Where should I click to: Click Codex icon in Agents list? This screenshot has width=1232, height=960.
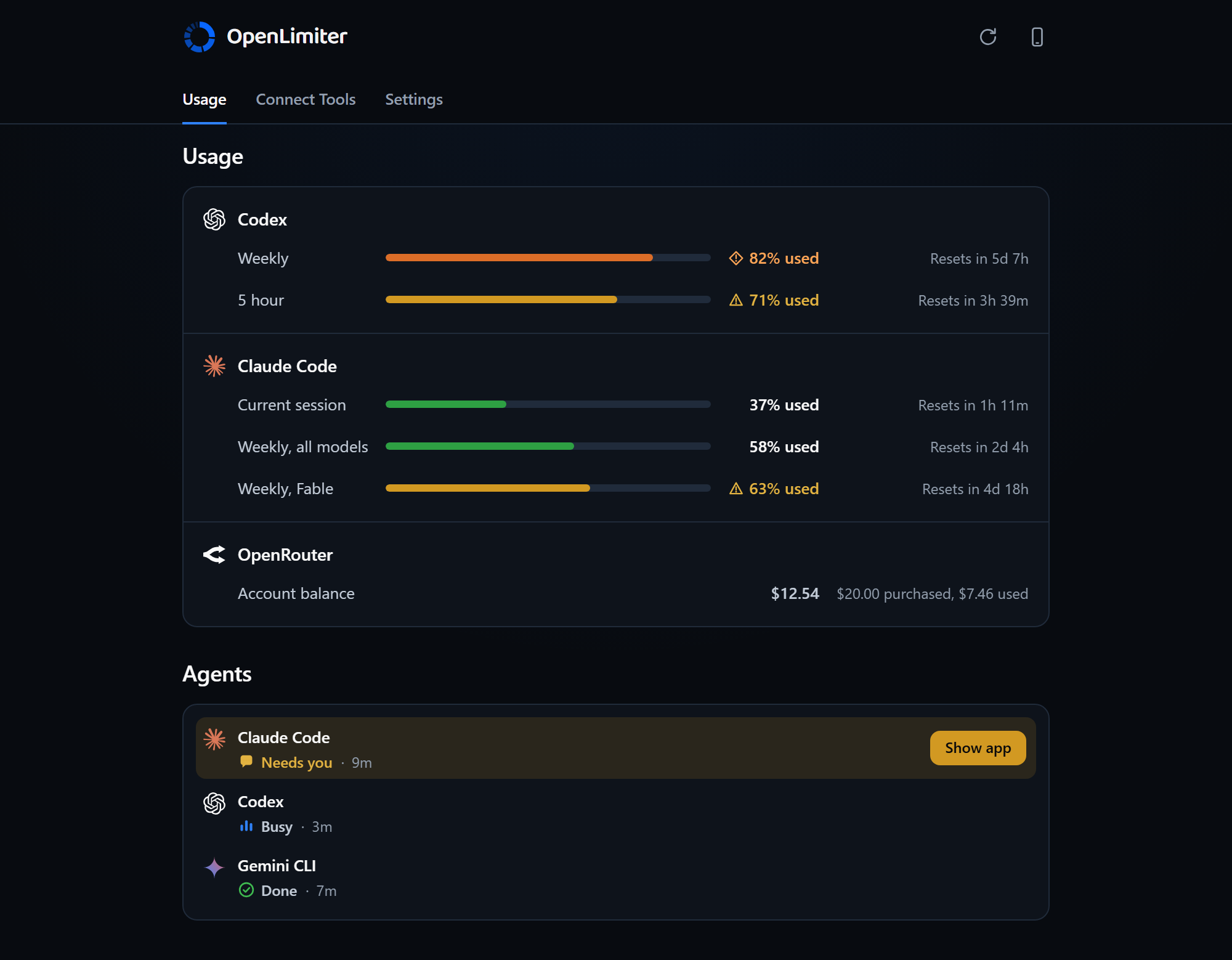tap(214, 803)
